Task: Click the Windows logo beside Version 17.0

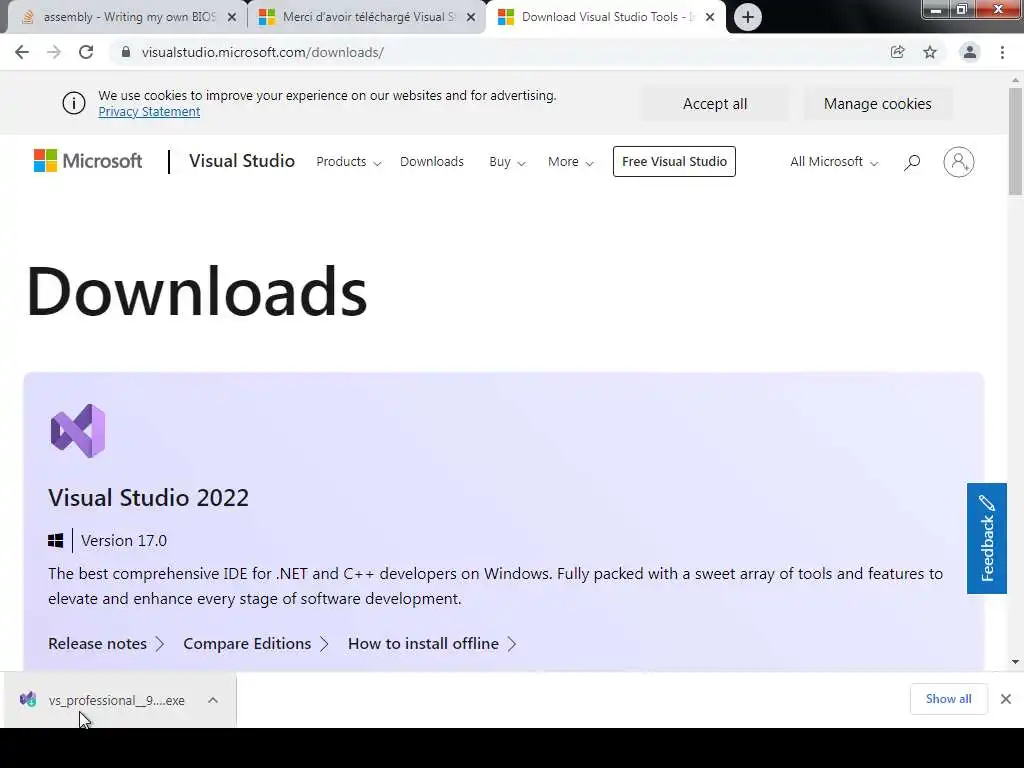Action: [x=56, y=541]
